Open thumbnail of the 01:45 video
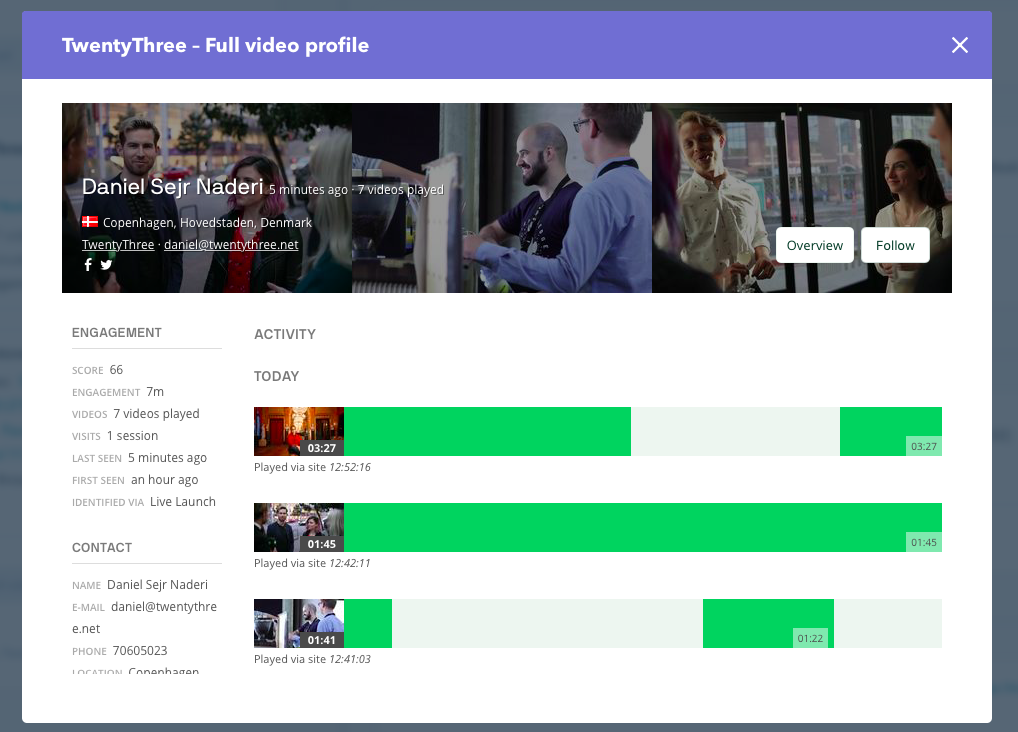The height and width of the screenshot is (732, 1018). pos(299,527)
